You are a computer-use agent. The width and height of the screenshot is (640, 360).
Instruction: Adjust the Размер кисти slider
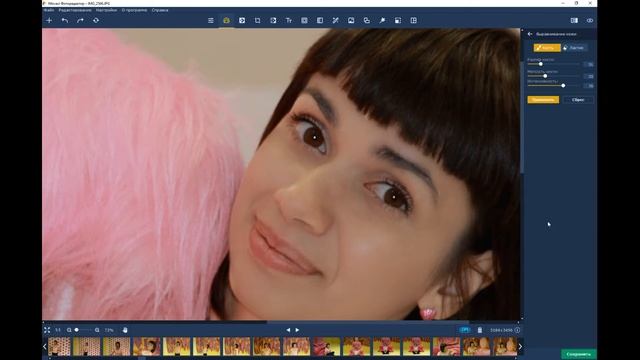point(553,64)
